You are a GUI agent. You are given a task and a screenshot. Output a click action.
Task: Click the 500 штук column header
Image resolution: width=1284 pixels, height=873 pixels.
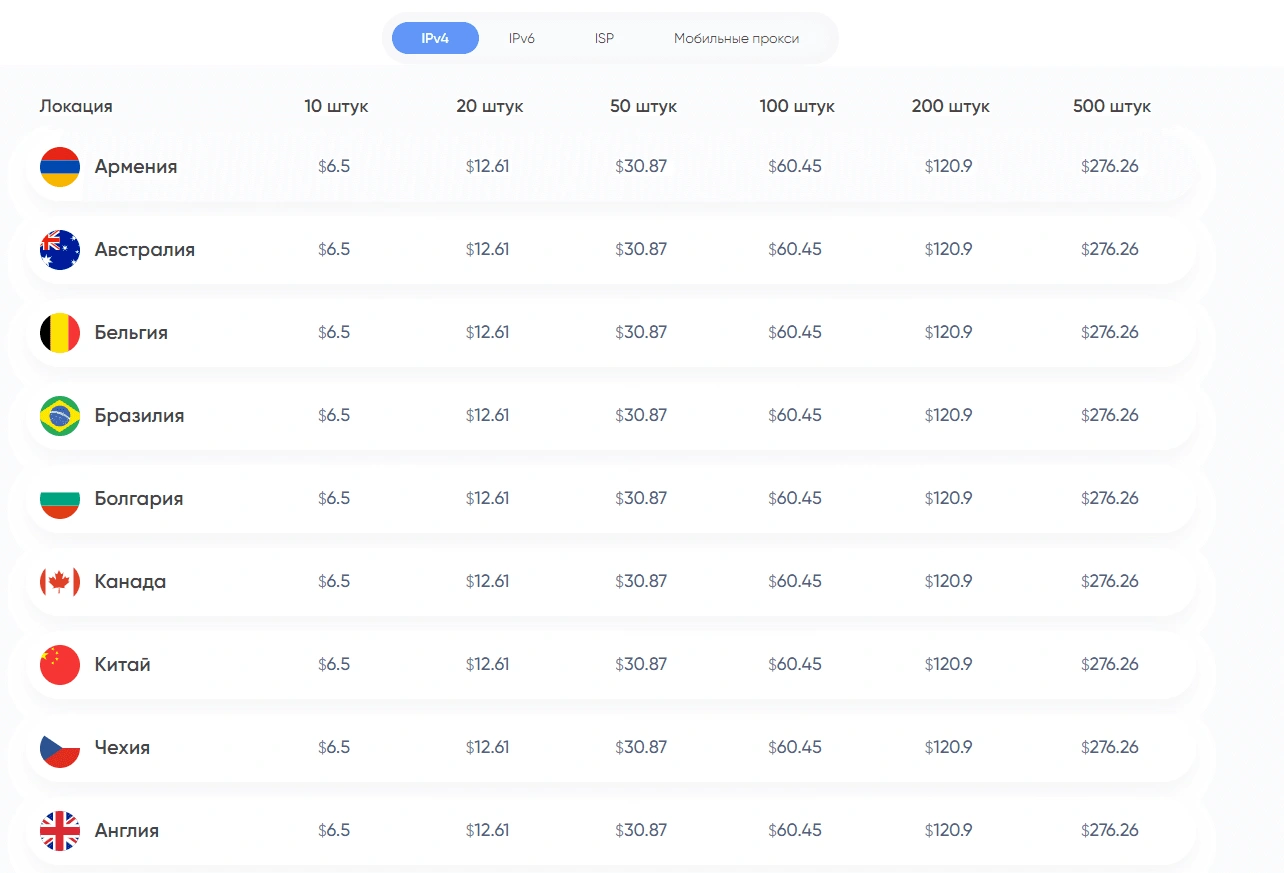1111,106
